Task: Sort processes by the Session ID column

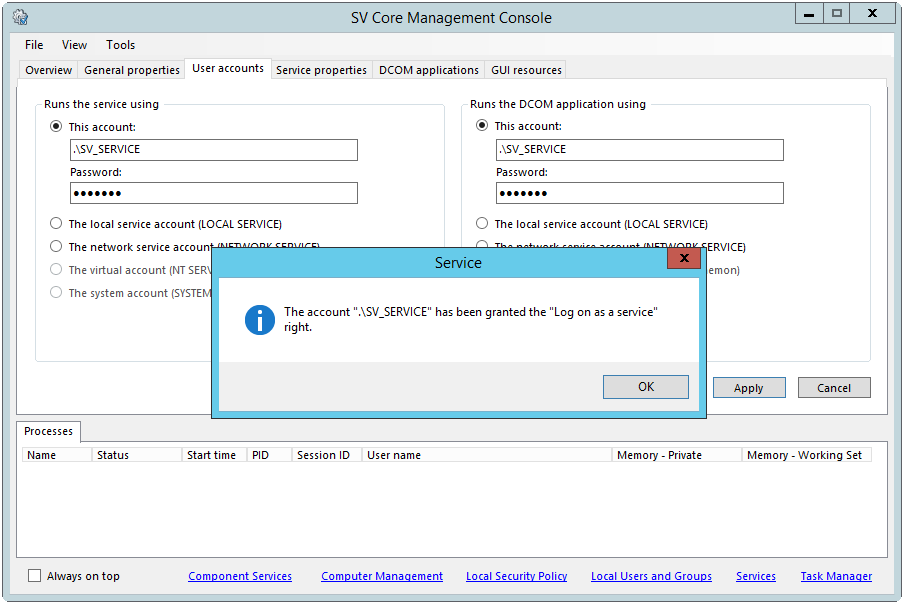Action: point(327,455)
